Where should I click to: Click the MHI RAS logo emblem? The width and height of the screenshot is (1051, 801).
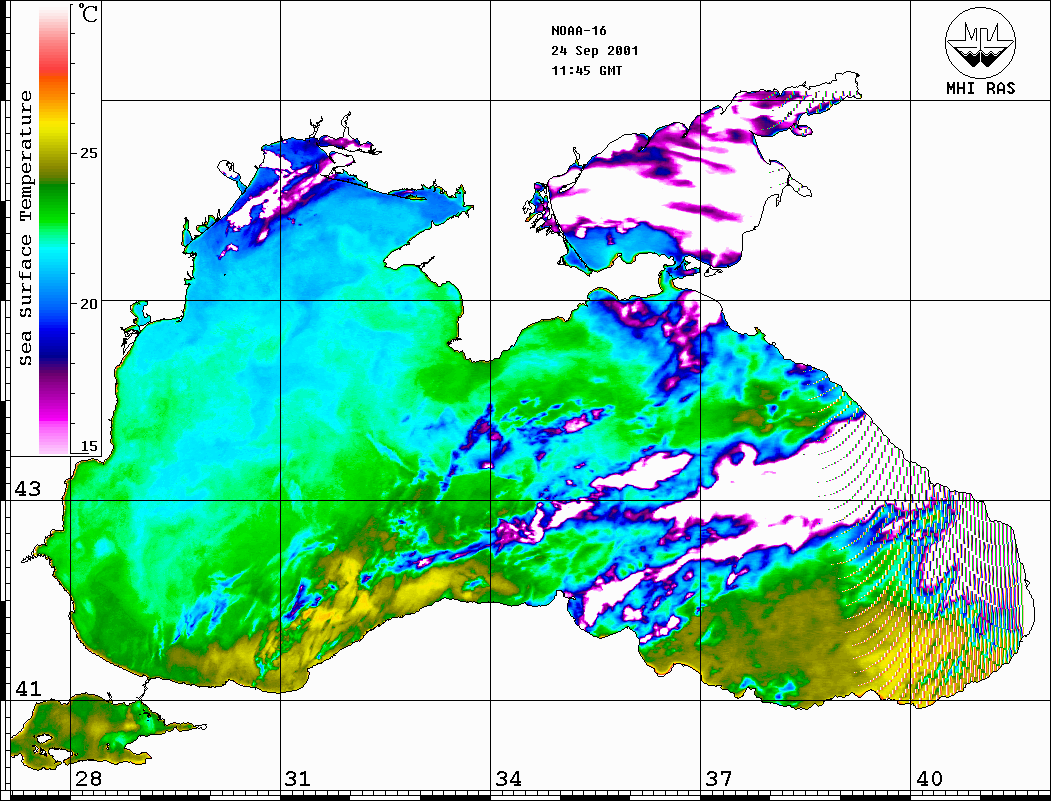[x=981, y=42]
